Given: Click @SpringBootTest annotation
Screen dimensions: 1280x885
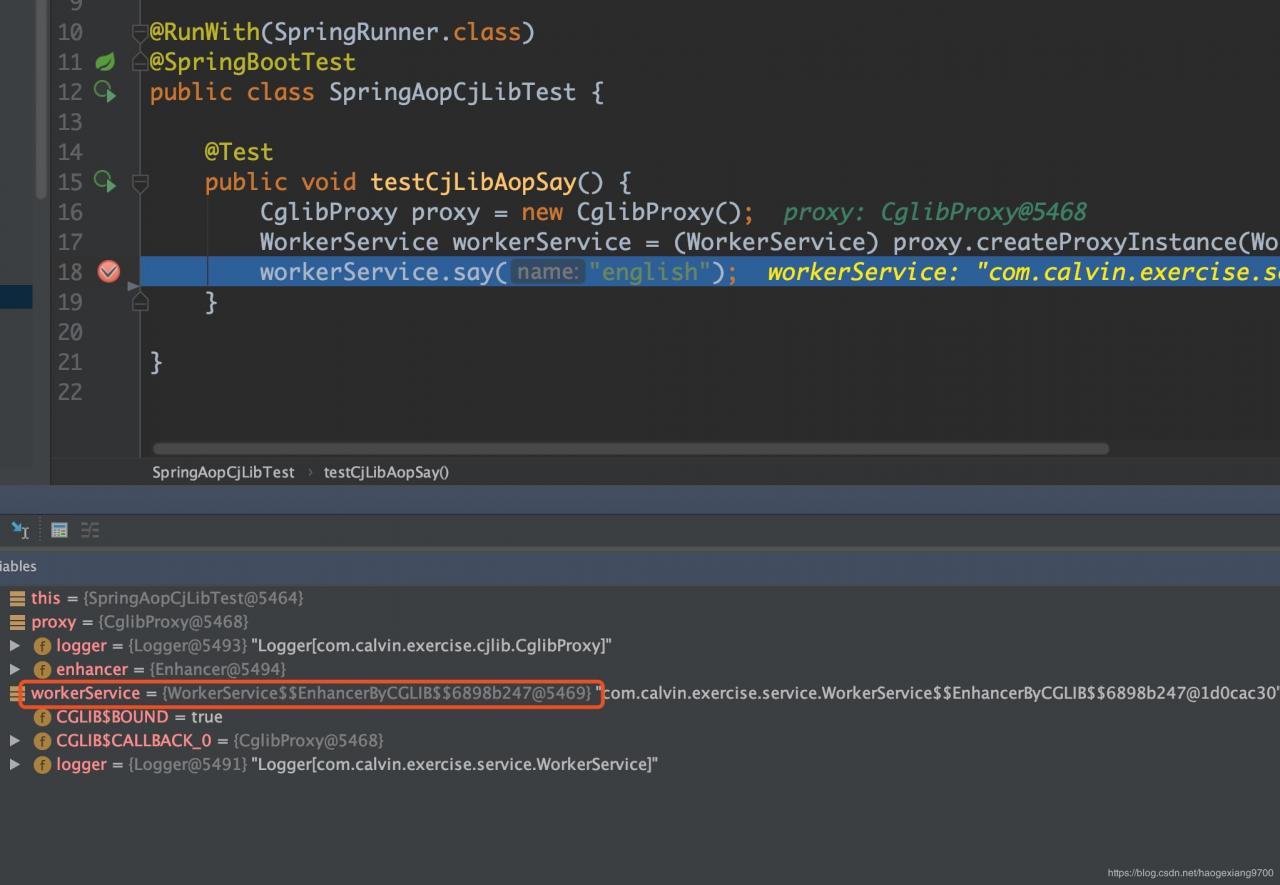Looking at the screenshot, I should point(253,62).
